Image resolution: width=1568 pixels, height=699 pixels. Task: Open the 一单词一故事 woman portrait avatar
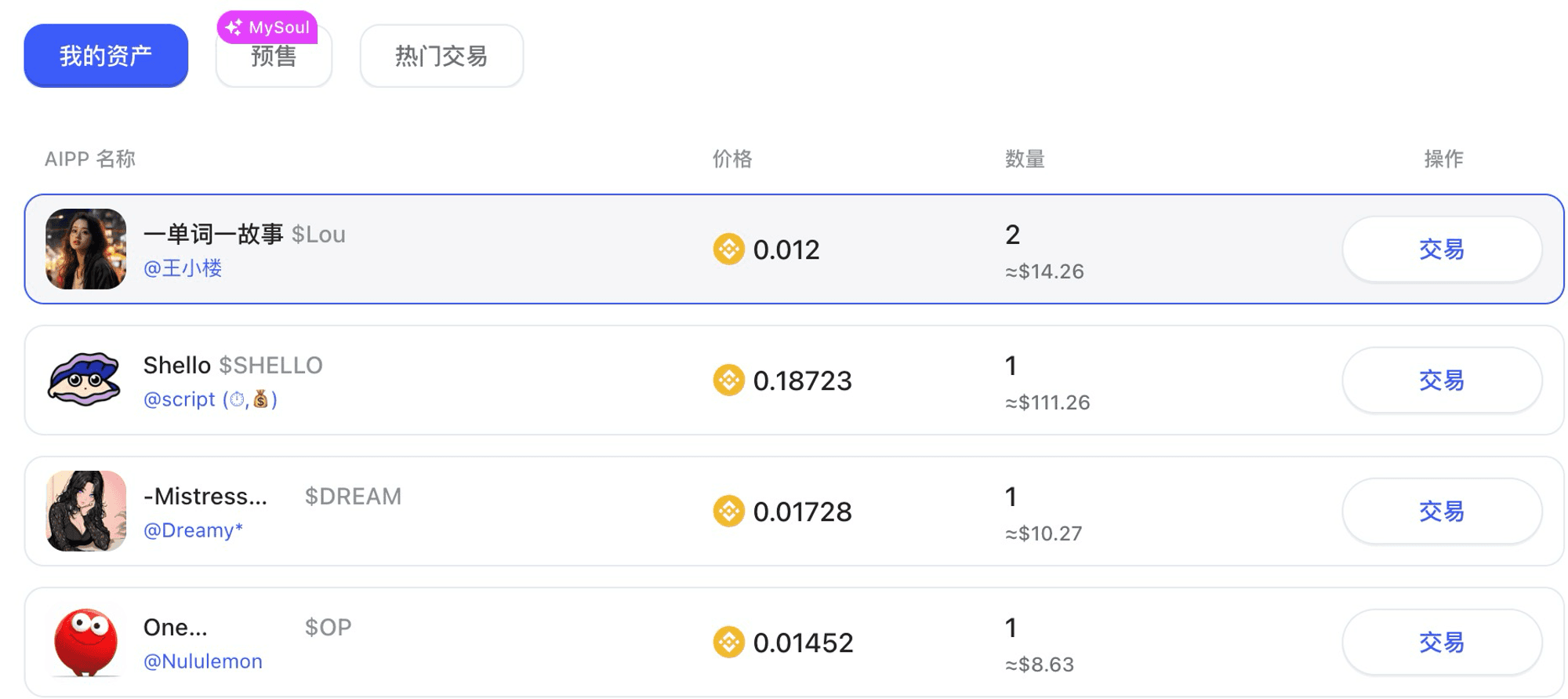click(85, 249)
